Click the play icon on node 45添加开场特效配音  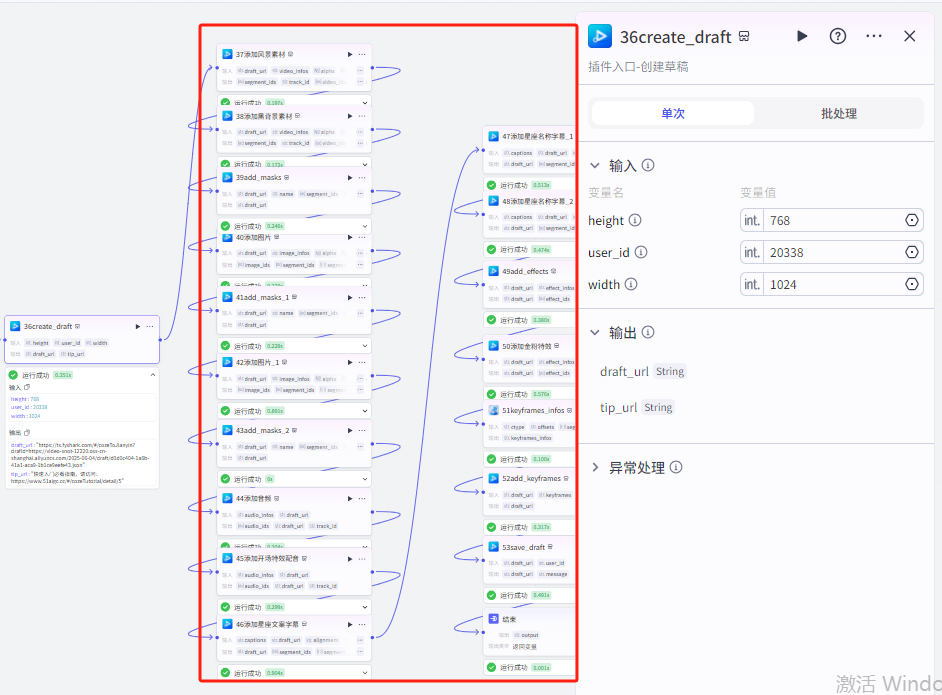(351, 559)
